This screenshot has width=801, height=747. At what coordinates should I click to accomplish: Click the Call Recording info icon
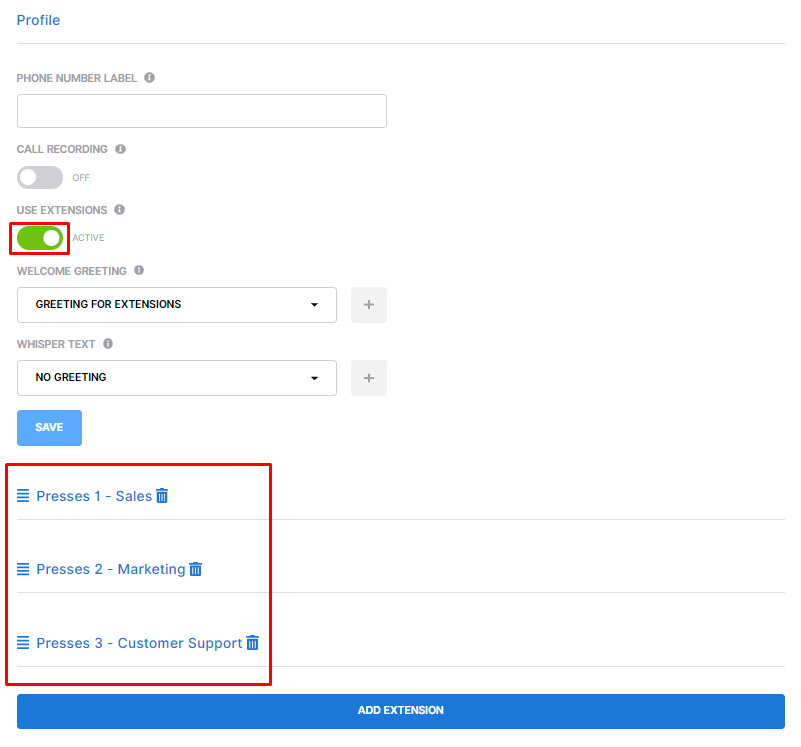121,149
